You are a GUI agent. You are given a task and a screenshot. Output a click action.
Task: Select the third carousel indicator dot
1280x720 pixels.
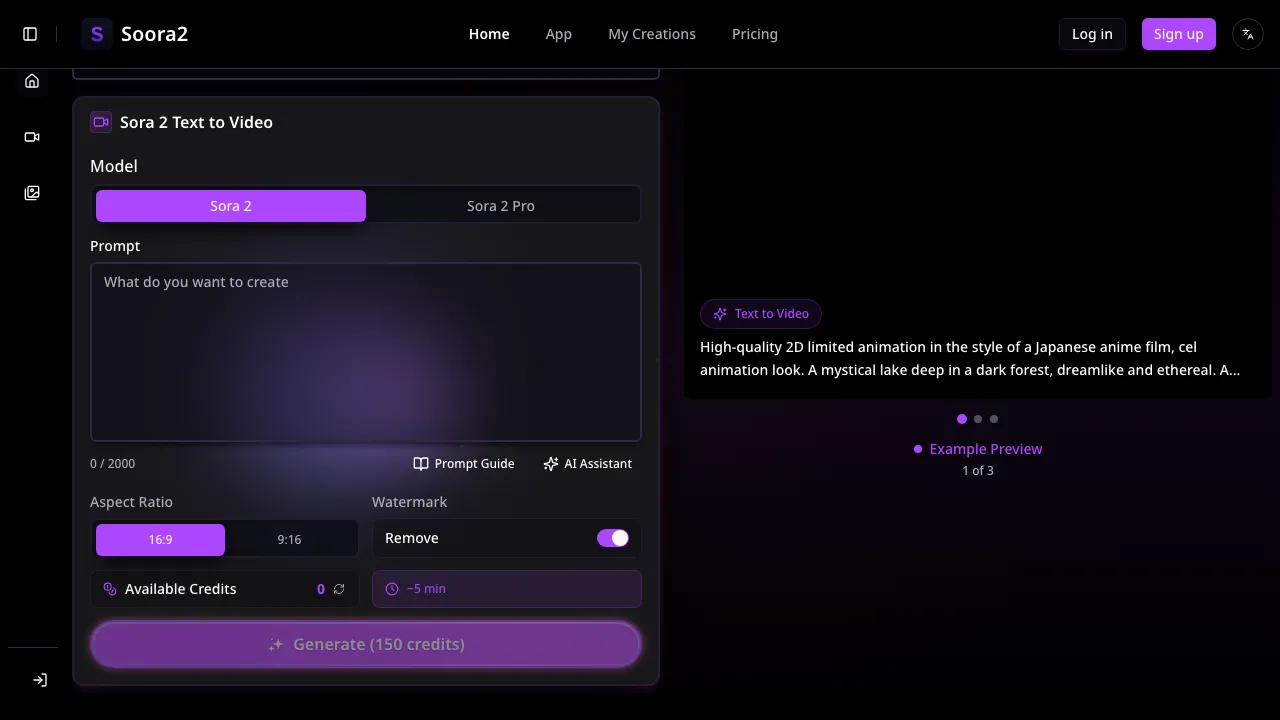tap(993, 419)
